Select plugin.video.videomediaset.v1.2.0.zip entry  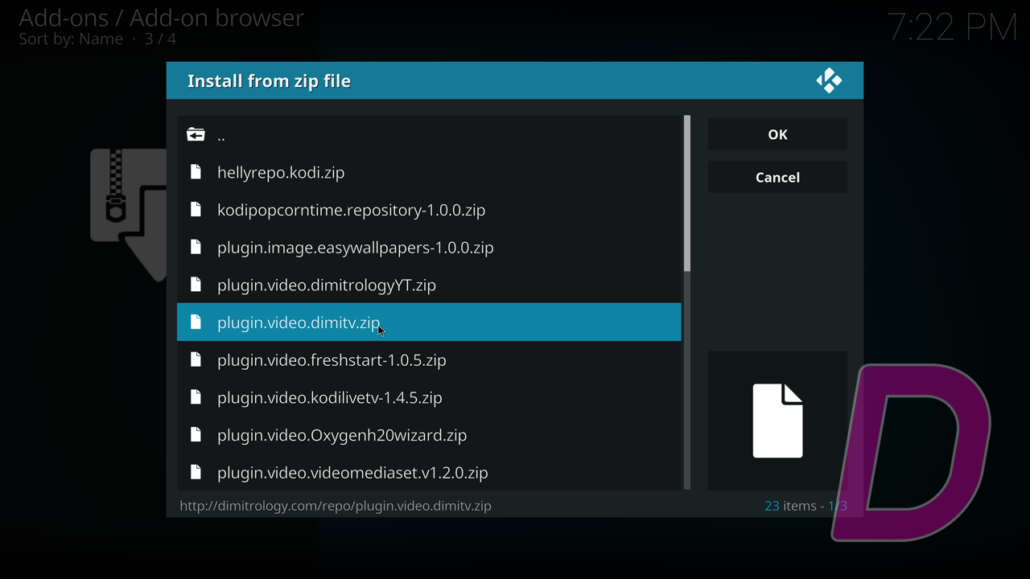(x=352, y=472)
